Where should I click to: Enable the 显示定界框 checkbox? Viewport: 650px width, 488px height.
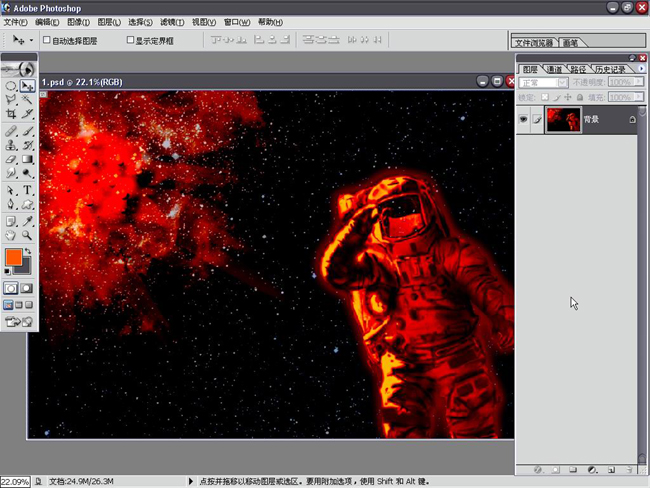click(x=130, y=40)
